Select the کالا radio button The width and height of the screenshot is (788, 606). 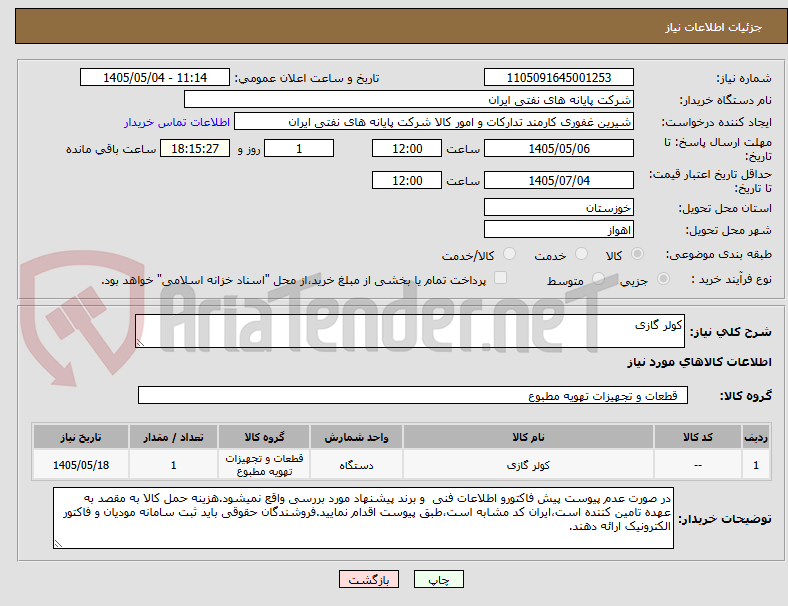coord(637,254)
